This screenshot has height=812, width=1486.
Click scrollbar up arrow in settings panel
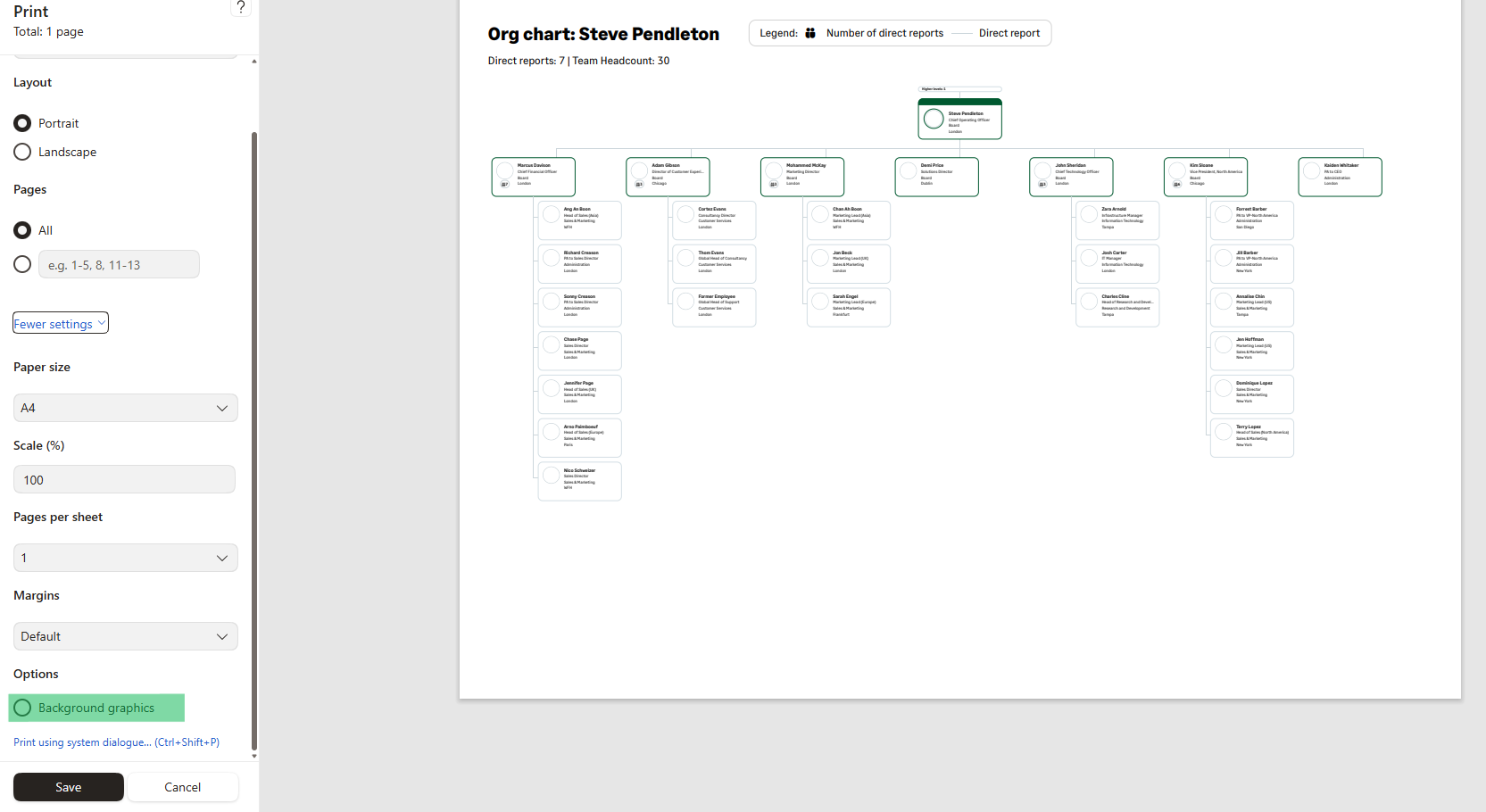coord(254,62)
